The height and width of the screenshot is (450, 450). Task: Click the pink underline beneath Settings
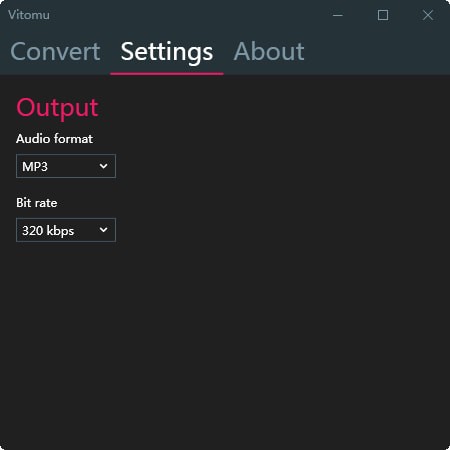(x=167, y=74)
